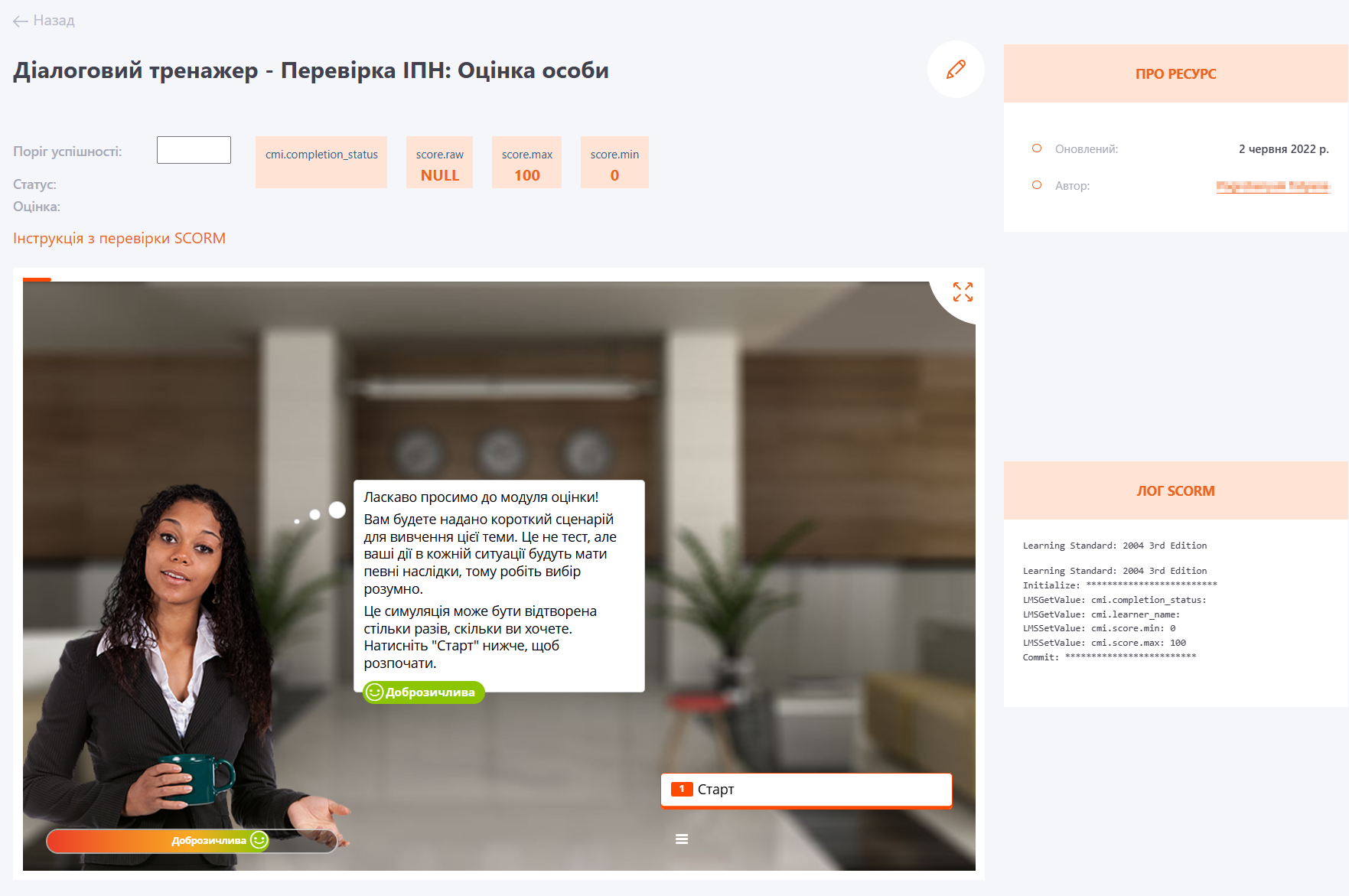The width and height of the screenshot is (1349, 896).
Task: Click the smiley icon on the mood meter
Action: (x=259, y=840)
